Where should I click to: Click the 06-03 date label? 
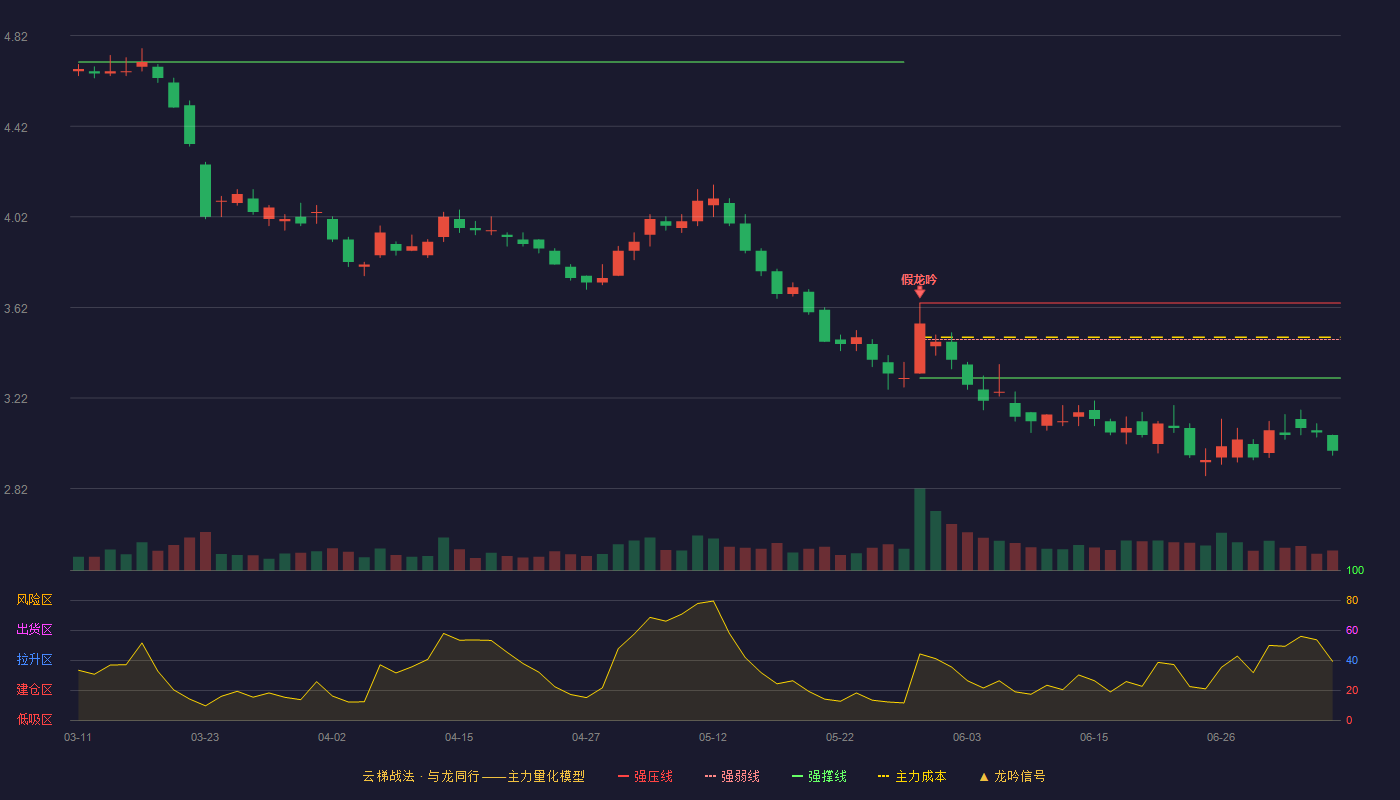point(967,737)
